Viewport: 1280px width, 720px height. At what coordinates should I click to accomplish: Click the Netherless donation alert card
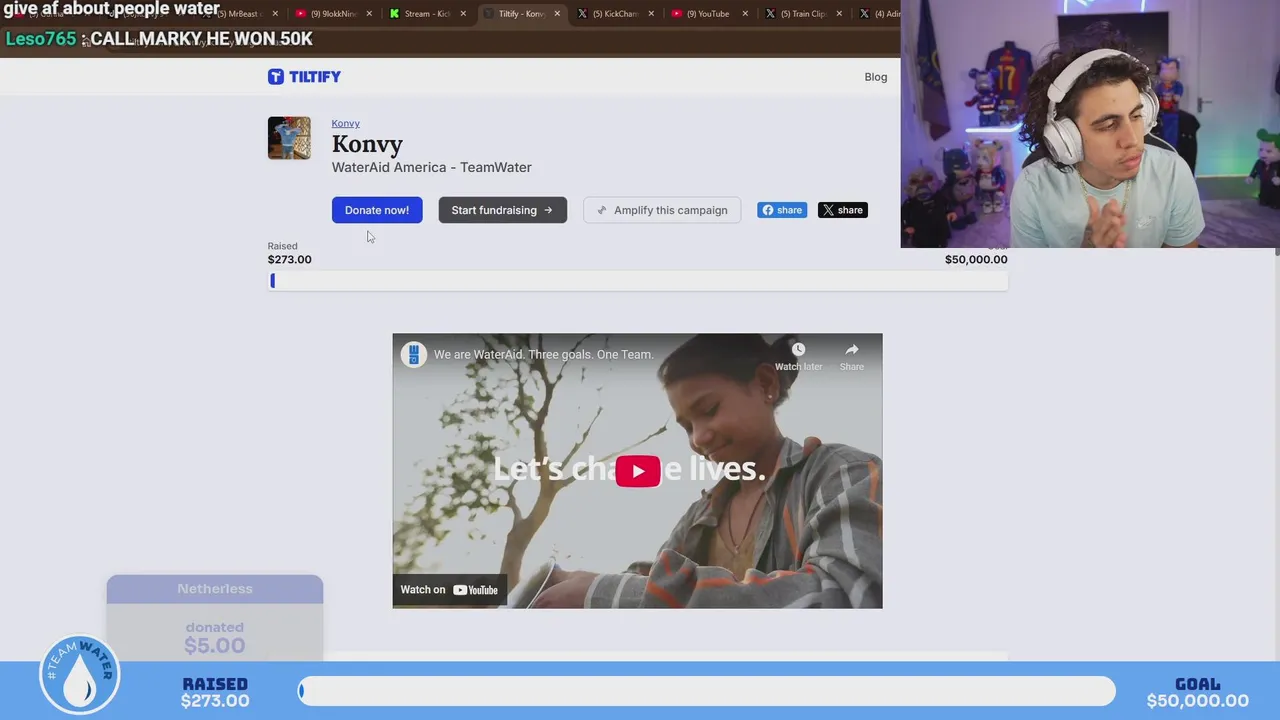tap(215, 618)
